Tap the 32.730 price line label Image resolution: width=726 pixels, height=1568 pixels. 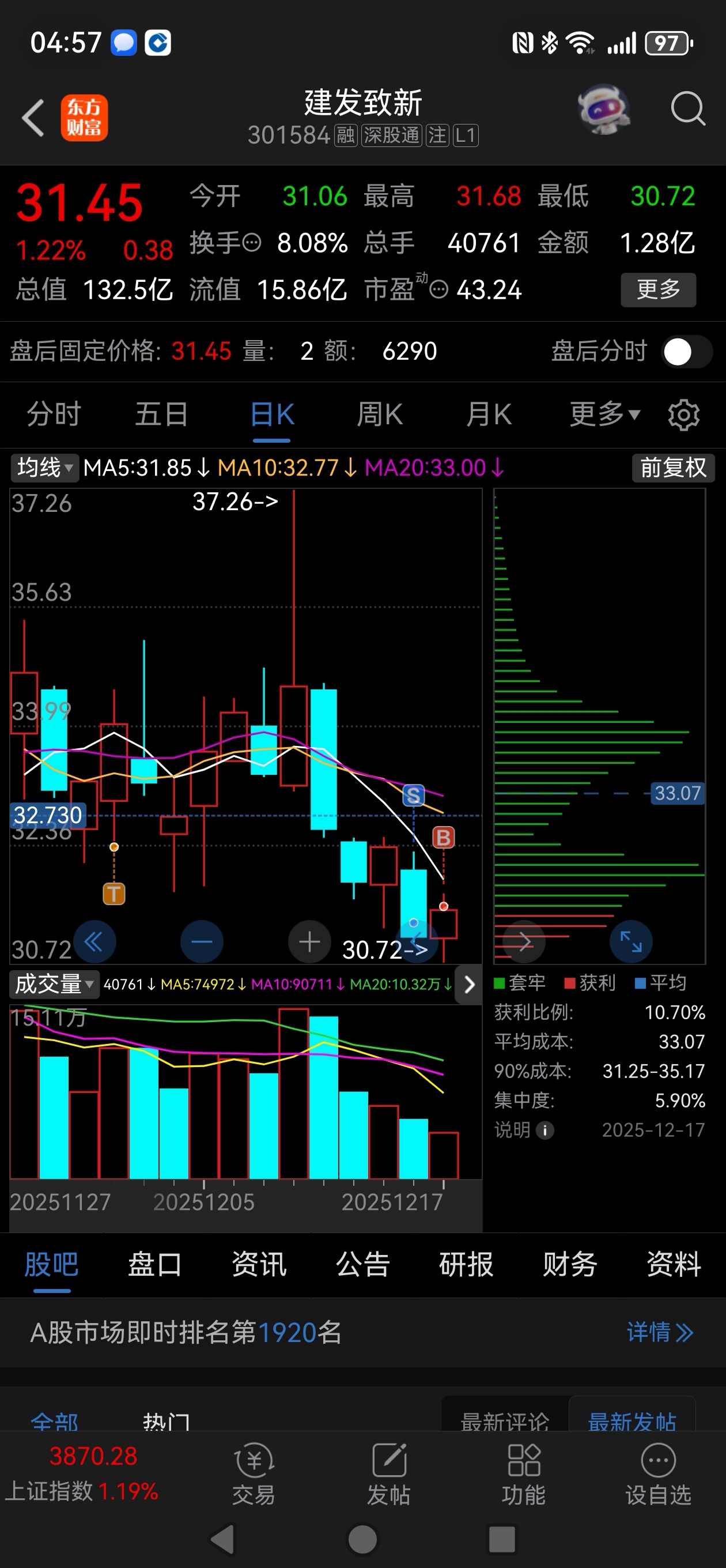(47, 815)
